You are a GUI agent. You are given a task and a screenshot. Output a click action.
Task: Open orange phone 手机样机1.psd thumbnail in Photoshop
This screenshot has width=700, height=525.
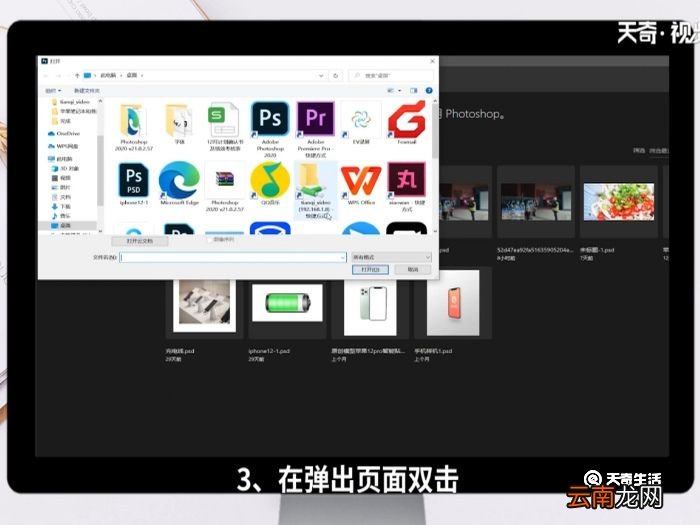pyautogui.click(x=453, y=304)
